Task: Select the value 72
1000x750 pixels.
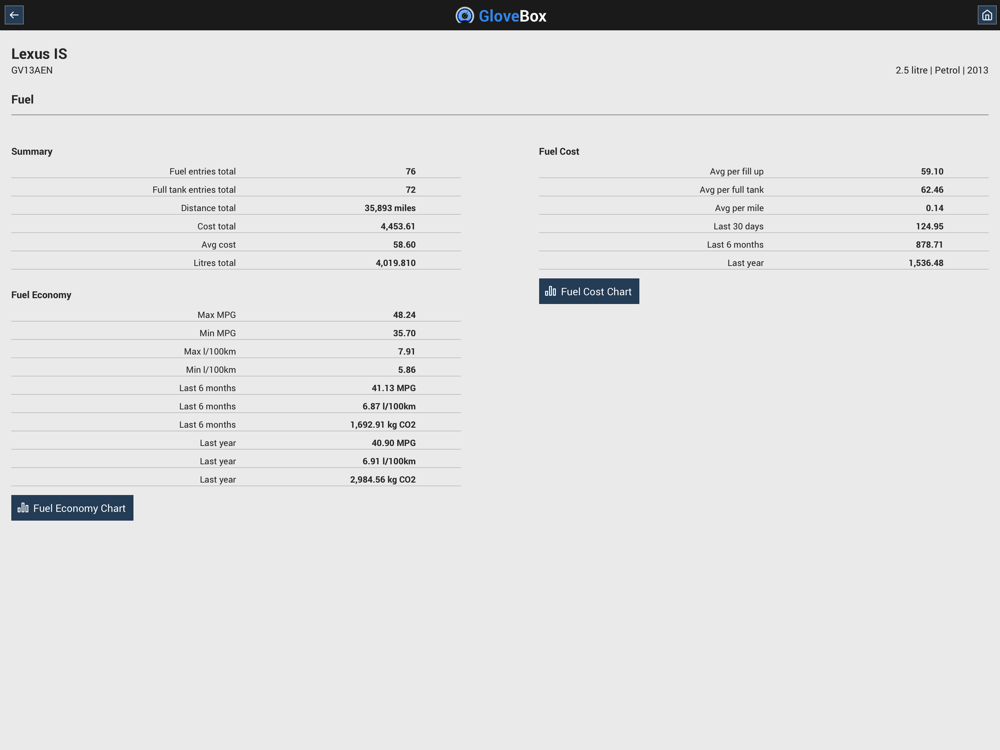Action: point(411,189)
